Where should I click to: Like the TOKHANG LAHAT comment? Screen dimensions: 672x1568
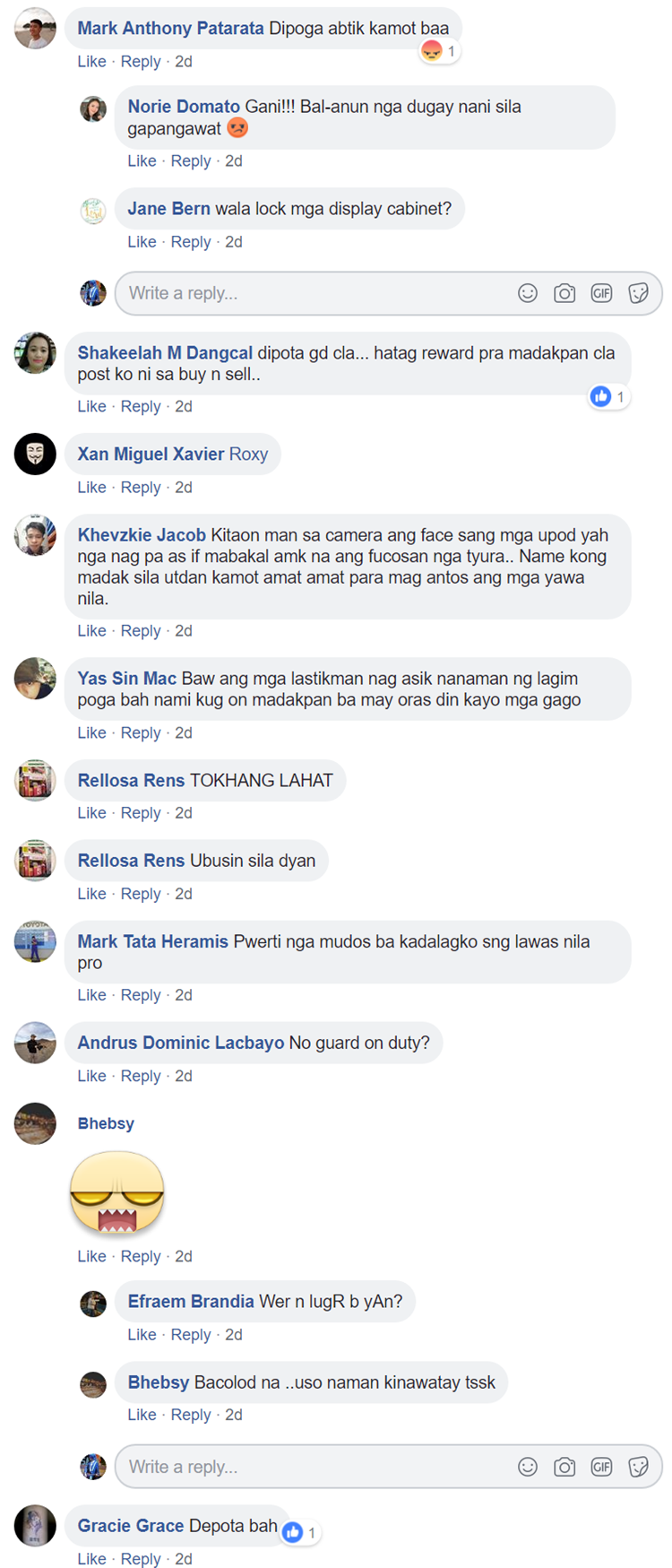pos(91,813)
